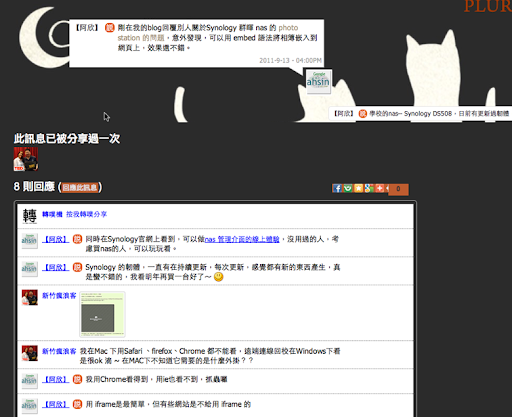Share via the Google icon
This screenshot has height=417, width=512.
pyautogui.click(x=369, y=188)
